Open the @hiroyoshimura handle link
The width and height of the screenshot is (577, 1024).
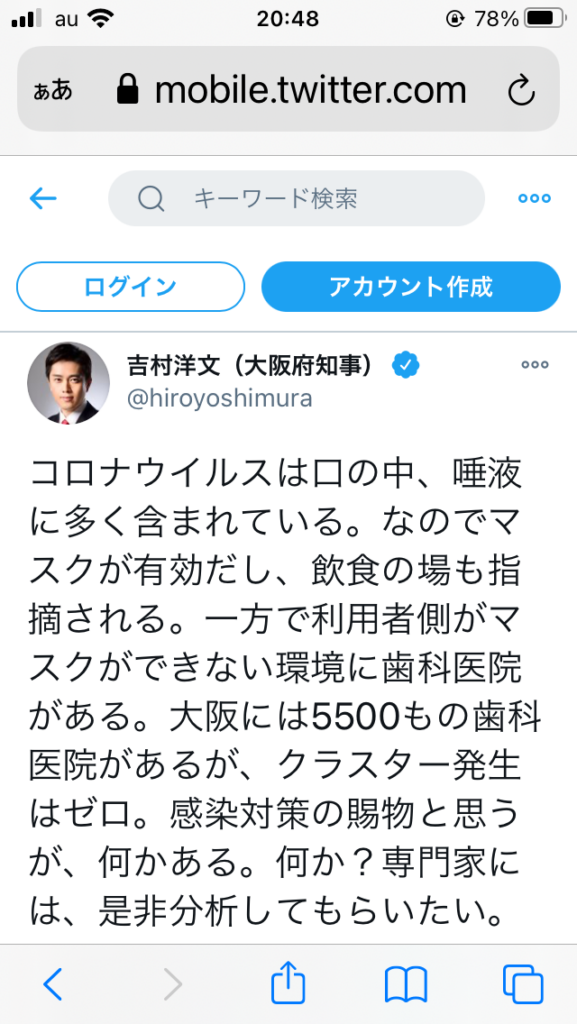(x=219, y=398)
